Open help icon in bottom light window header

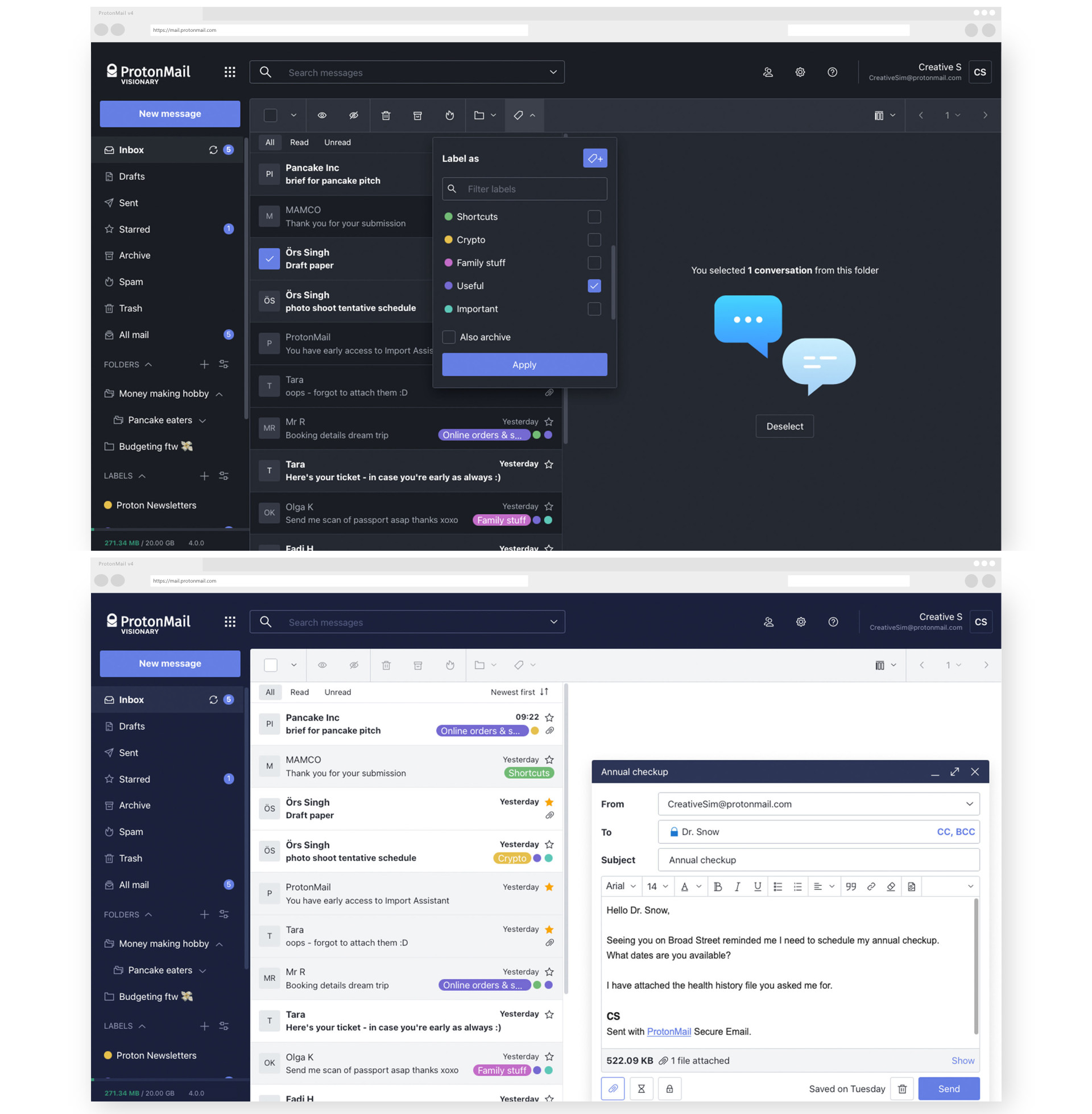(833, 622)
